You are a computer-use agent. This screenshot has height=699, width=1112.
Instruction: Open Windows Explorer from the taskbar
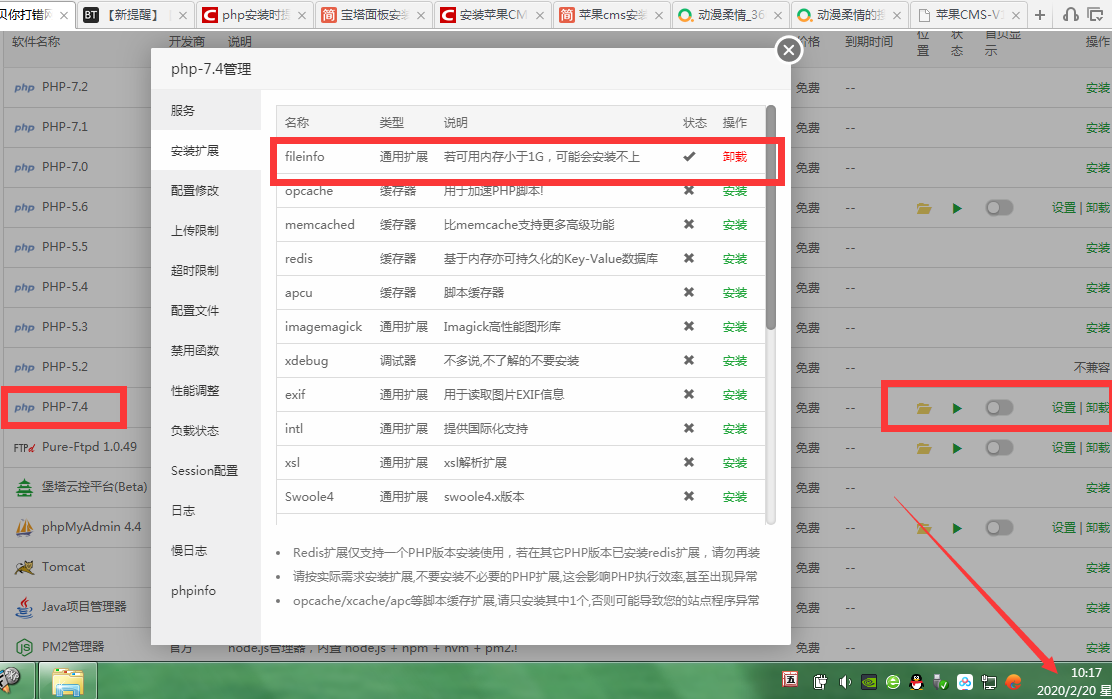69,682
